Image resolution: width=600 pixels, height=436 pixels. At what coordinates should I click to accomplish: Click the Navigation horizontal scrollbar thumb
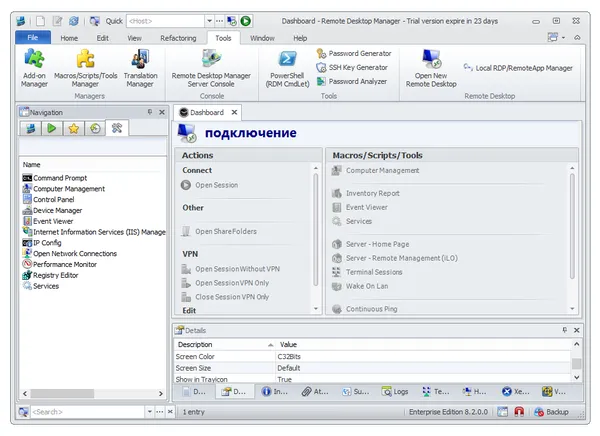(x=62, y=394)
